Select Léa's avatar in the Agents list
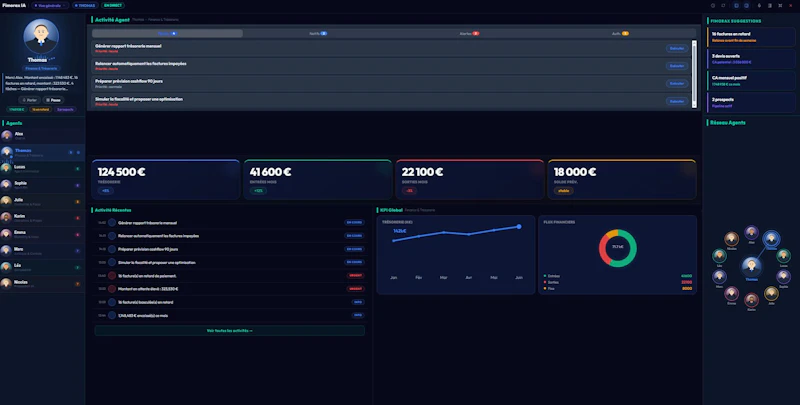 click(x=6, y=267)
